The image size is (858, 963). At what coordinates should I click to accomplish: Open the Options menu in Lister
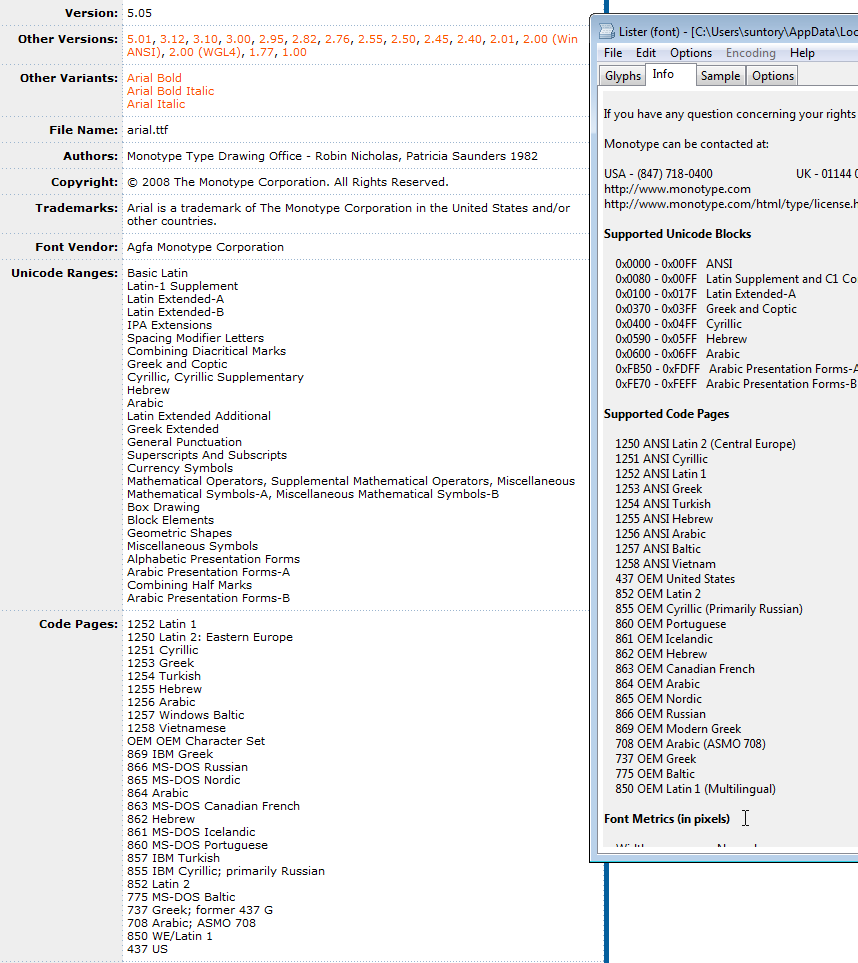click(x=691, y=53)
